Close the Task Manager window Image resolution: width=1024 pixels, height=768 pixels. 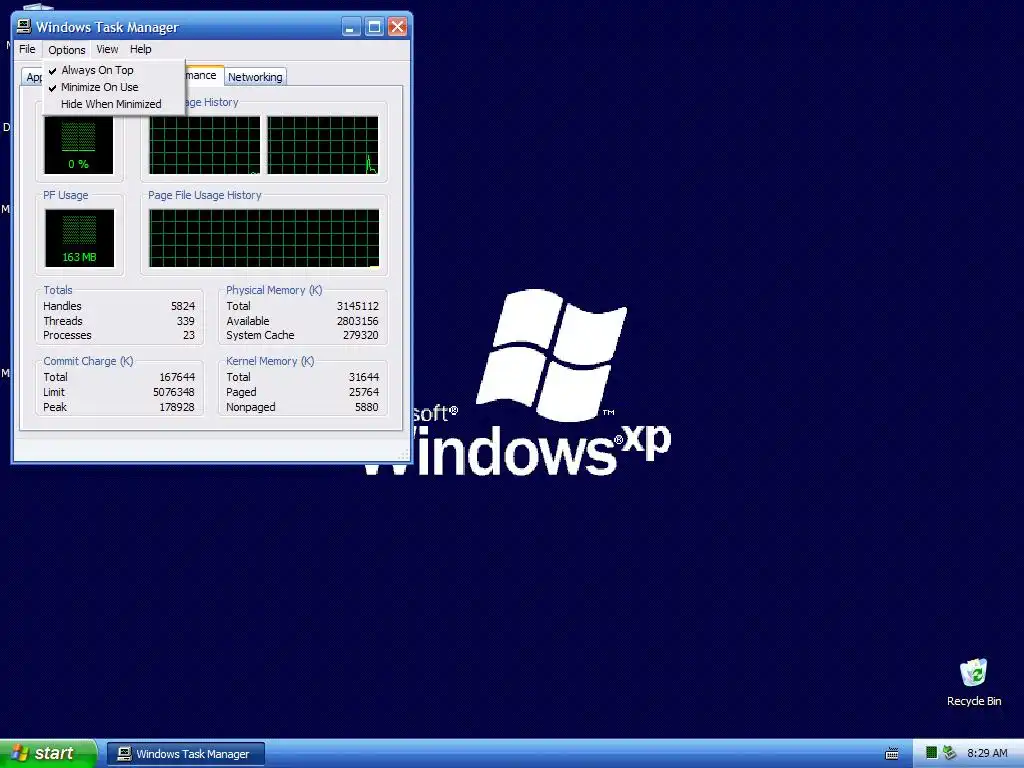pos(397,27)
